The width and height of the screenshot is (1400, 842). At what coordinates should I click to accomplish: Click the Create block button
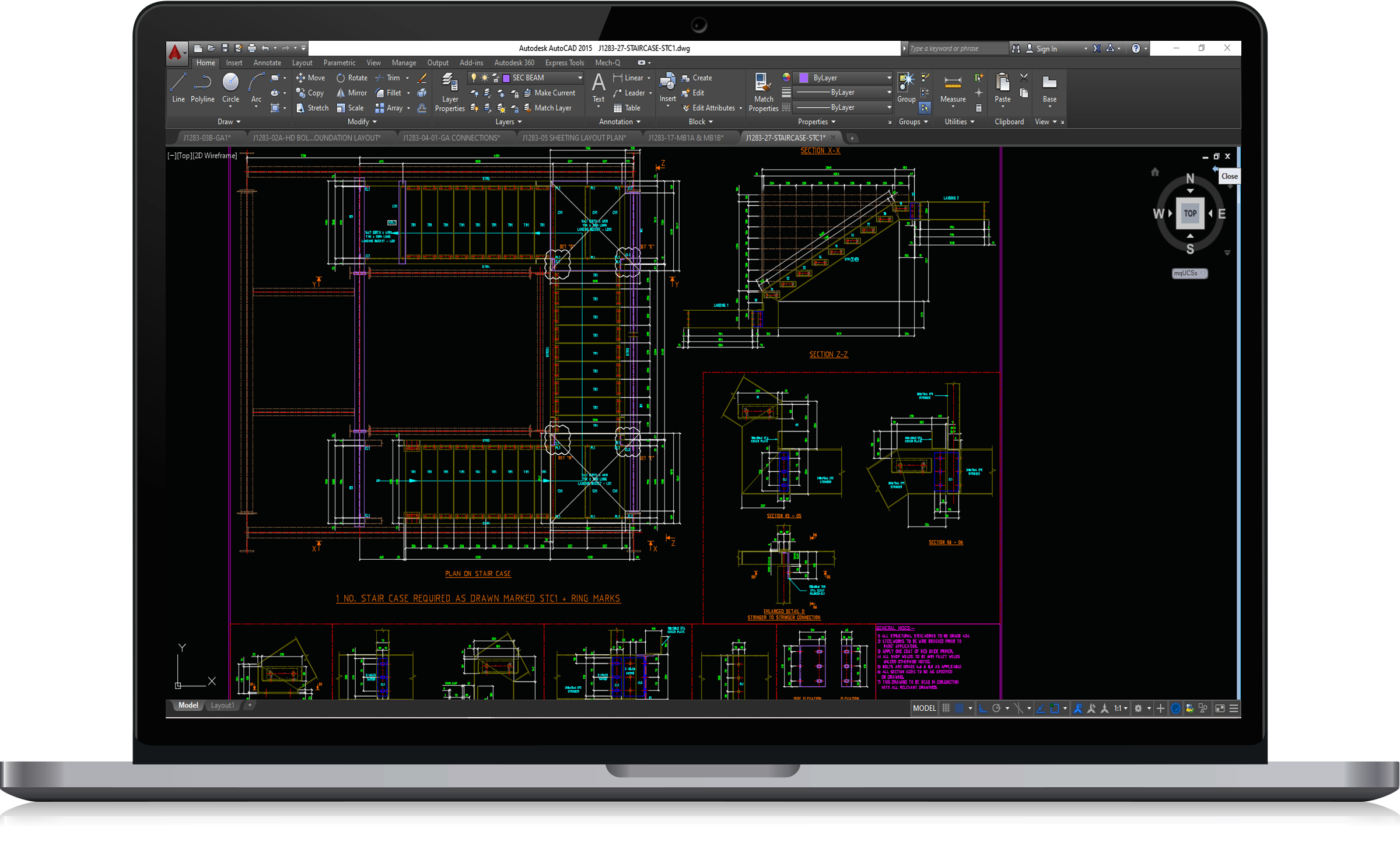[x=696, y=78]
